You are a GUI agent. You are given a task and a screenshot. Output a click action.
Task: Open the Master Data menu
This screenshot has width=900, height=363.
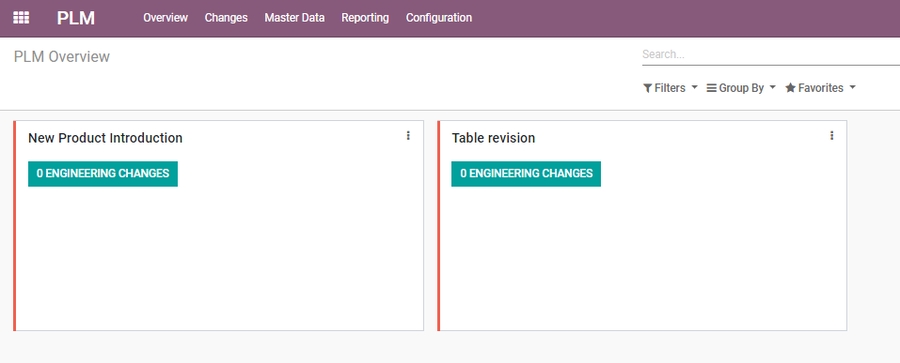click(294, 18)
